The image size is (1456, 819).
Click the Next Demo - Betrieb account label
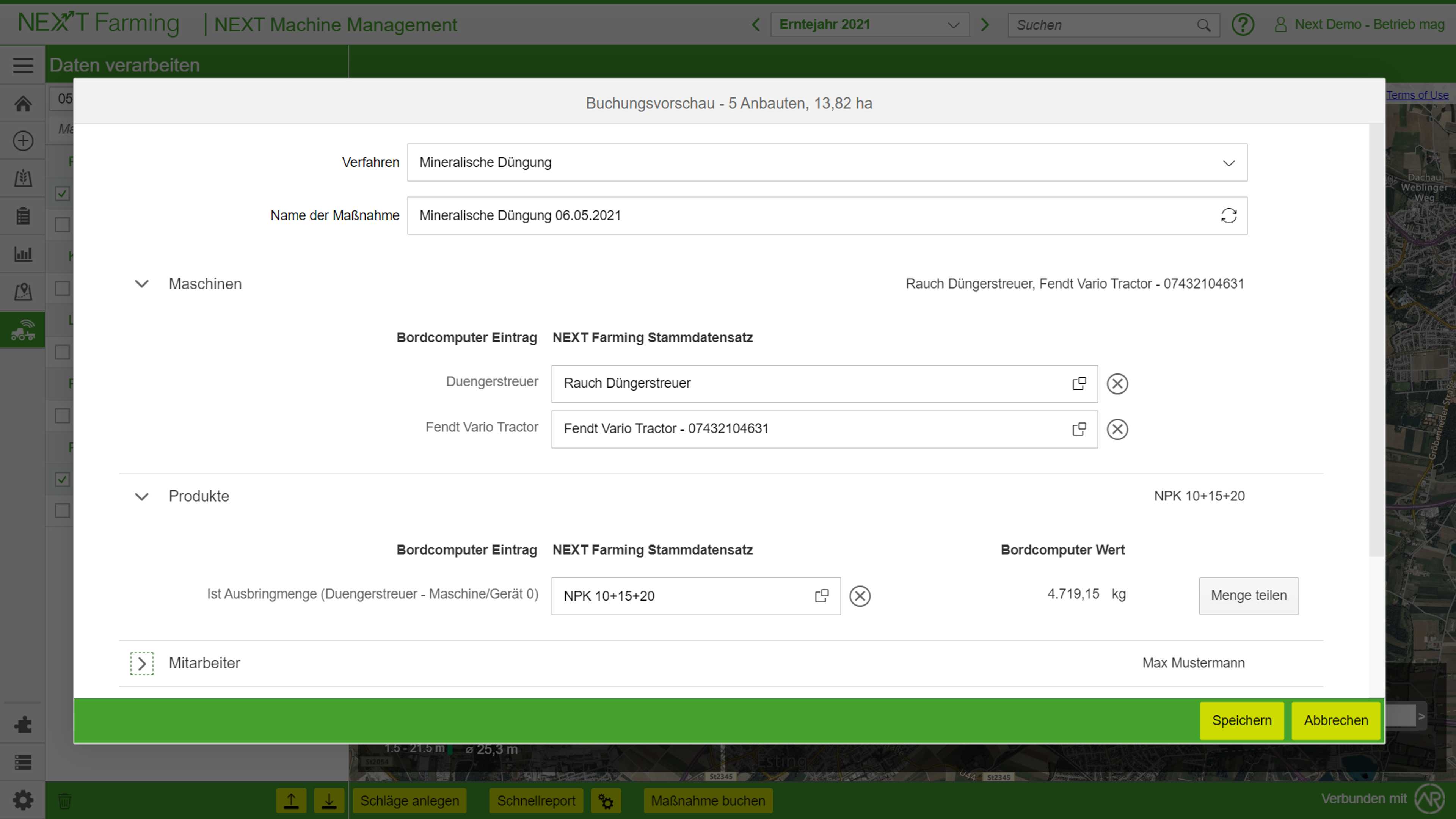[x=1370, y=25]
